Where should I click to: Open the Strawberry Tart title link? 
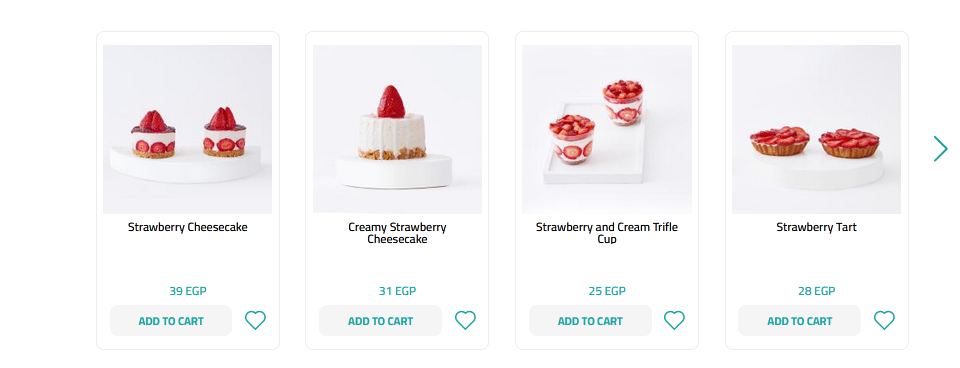(817, 227)
